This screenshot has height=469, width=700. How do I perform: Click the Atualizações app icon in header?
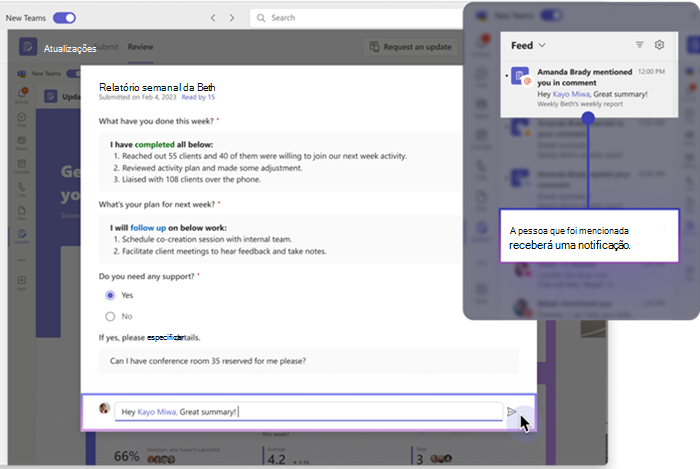click(28, 47)
